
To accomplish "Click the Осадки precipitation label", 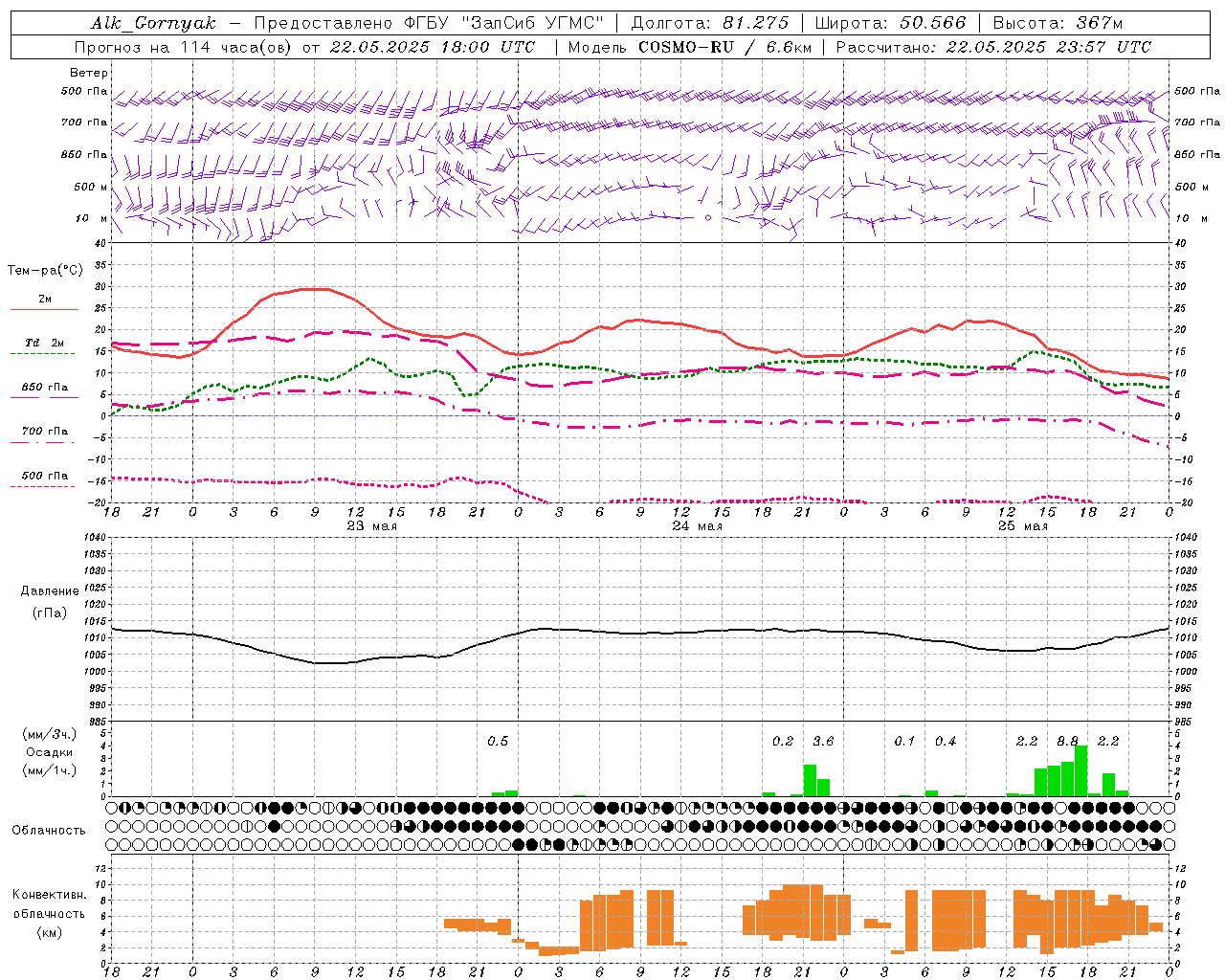I will [50, 752].
